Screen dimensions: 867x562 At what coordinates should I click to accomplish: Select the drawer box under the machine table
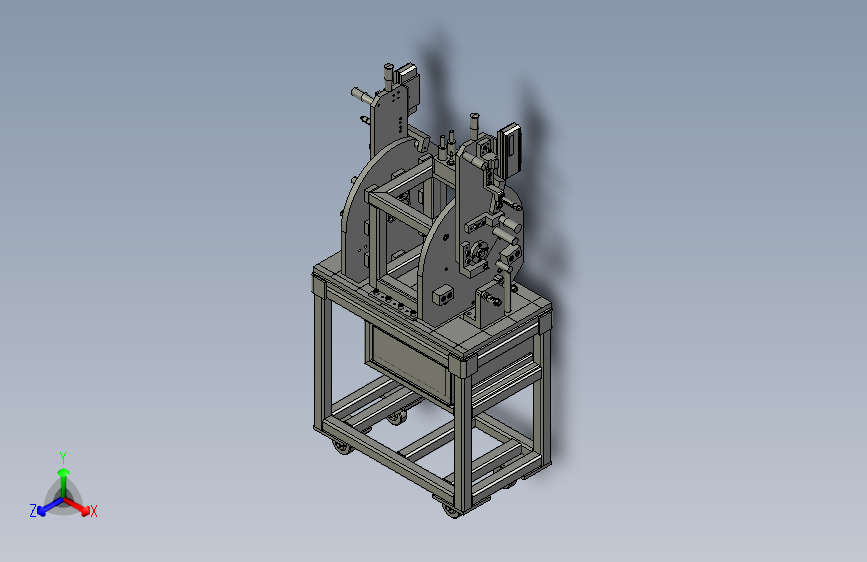tap(409, 365)
